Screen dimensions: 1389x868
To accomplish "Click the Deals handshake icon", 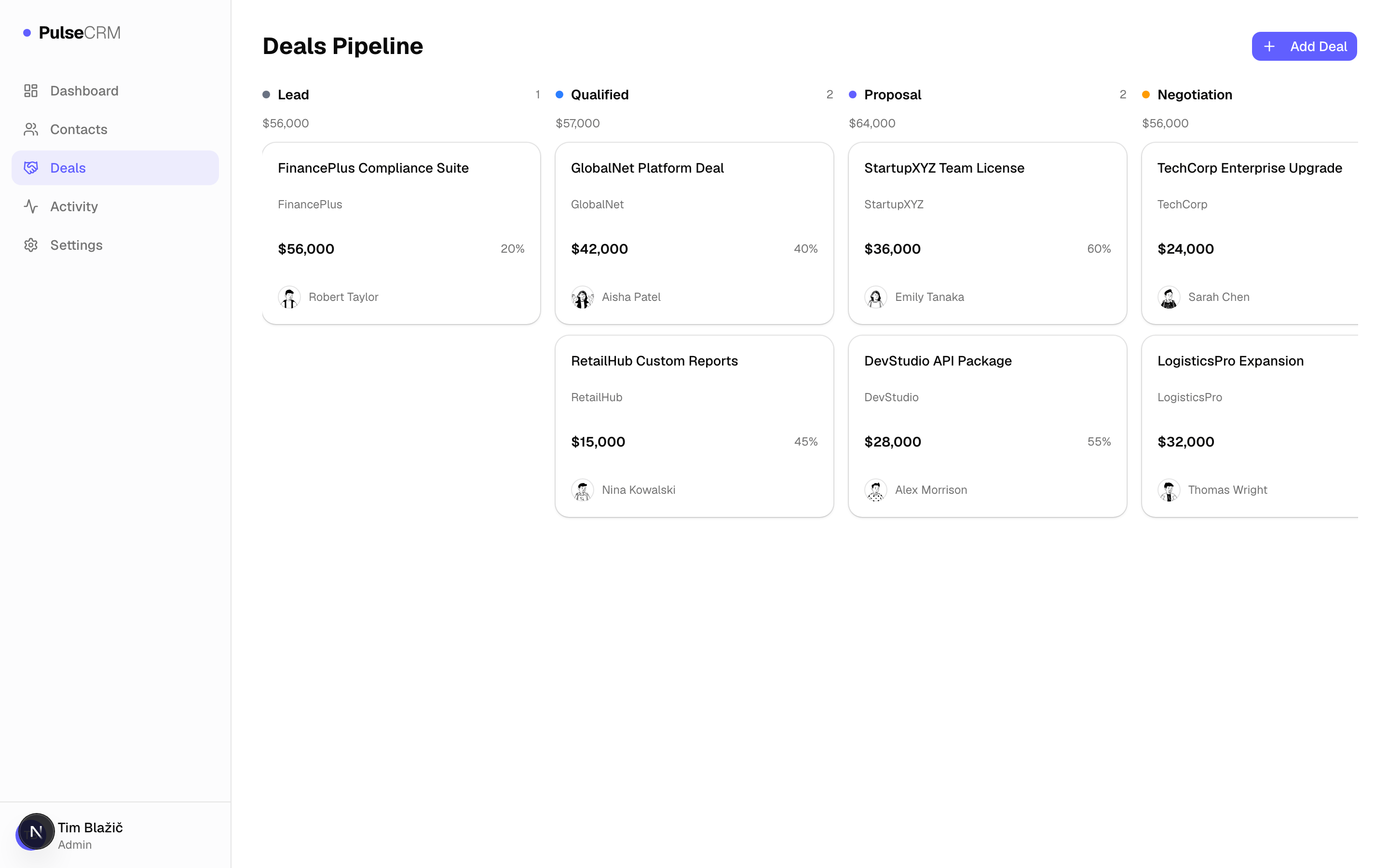I will (x=31, y=168).
